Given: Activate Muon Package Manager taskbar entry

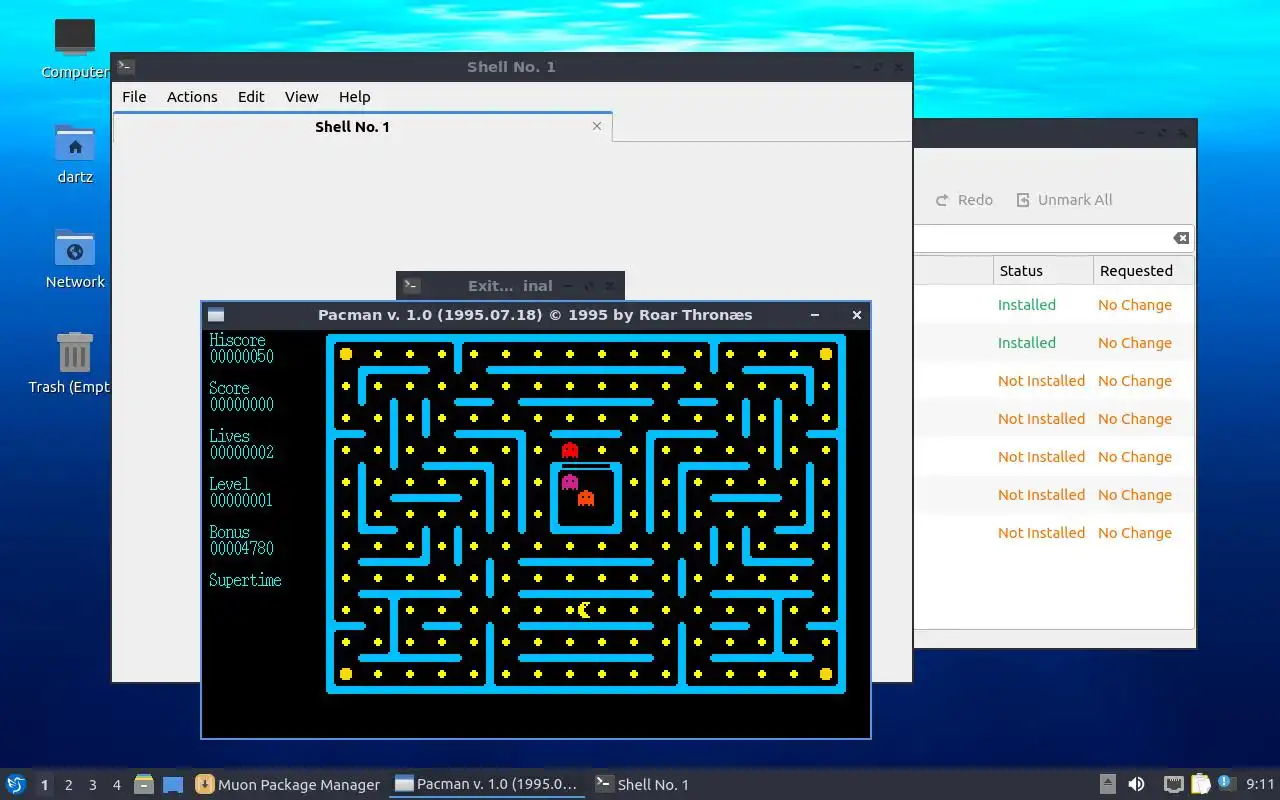Looking at the screenshot, I should 288,785.
